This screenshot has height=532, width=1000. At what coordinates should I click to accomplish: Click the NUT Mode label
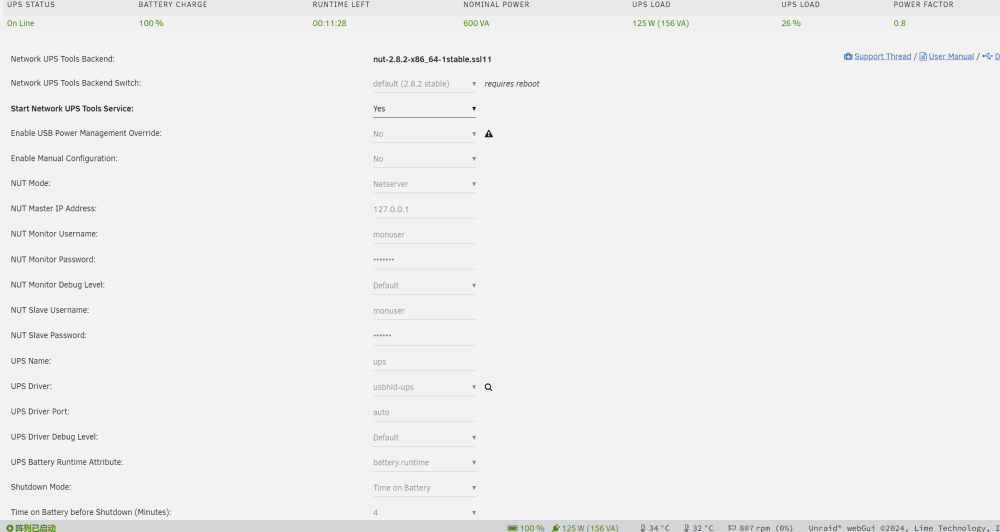coord(31,184)
